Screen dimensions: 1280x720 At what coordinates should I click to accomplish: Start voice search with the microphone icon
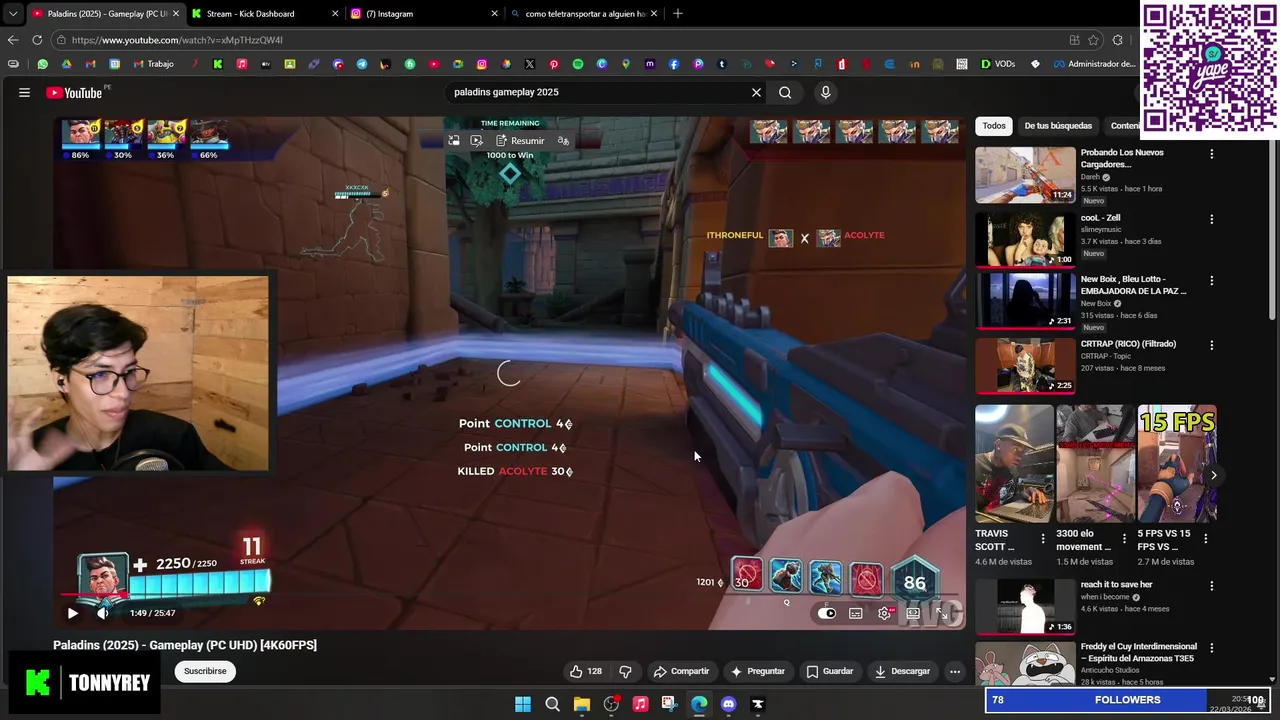click(x=825, y=92)
